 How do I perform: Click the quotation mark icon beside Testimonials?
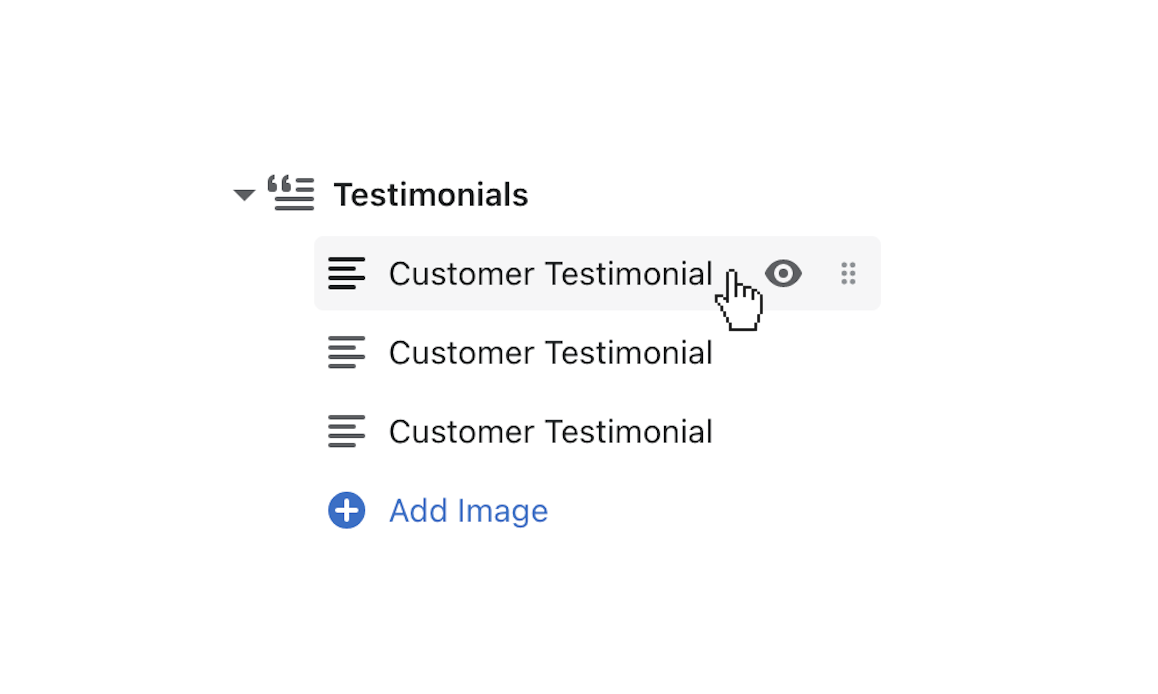coord(289,194)
